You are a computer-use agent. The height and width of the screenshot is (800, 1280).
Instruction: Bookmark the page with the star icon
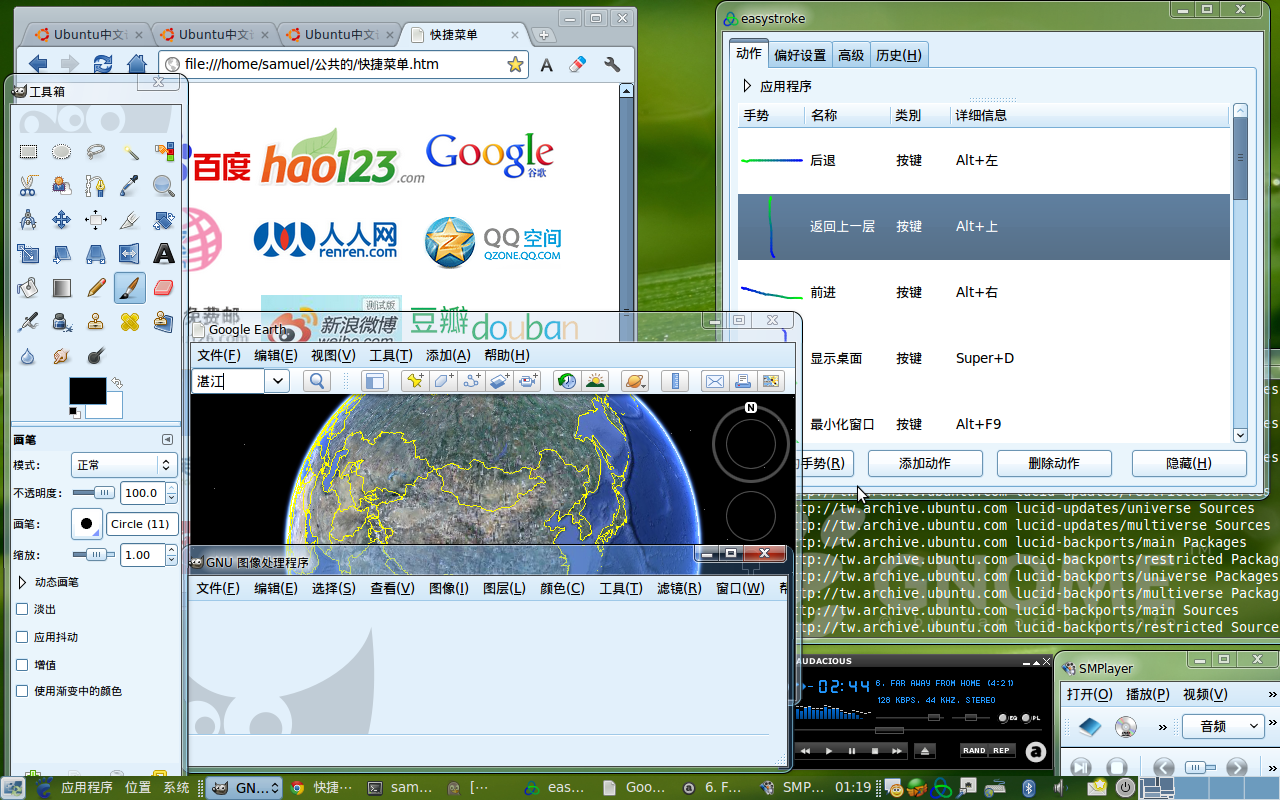(515, 64)
